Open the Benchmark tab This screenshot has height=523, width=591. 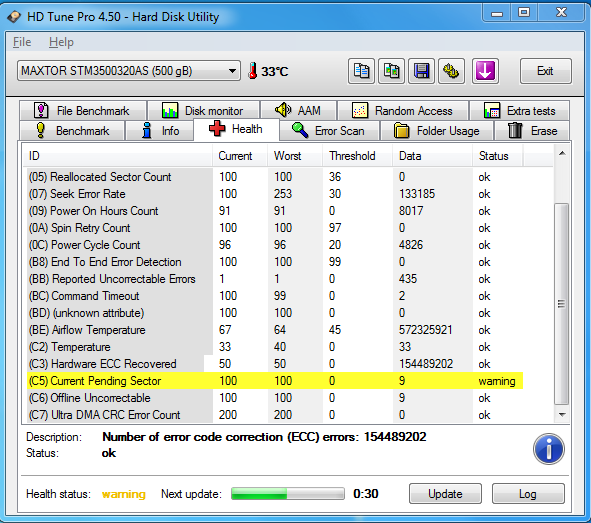coord(72,131)
